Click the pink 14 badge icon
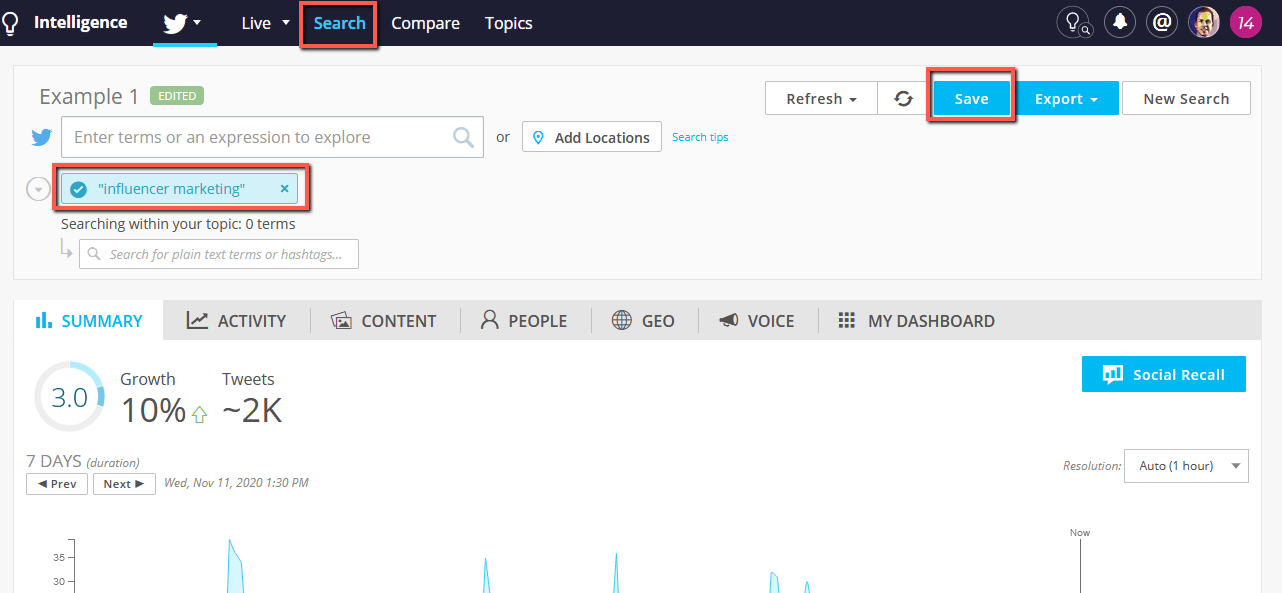1282x593 pixels. point(1246,22)
